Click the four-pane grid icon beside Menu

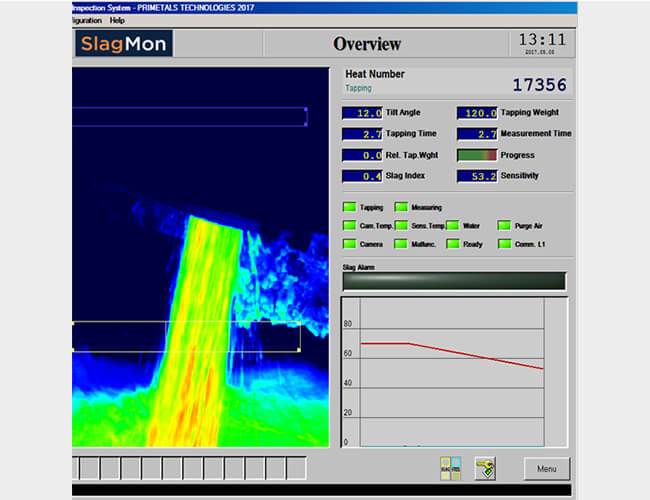(450, 467)
